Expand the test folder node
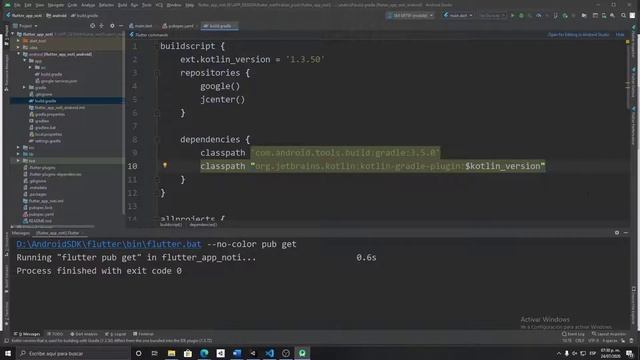This screenshot has width=640, height=360. (x=18, y=161)
